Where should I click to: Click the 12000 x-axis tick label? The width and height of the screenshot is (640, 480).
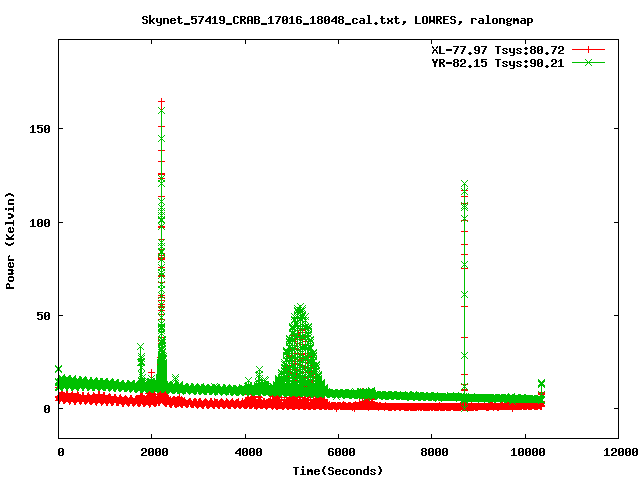pyautogui.click(x=621, y=452)
